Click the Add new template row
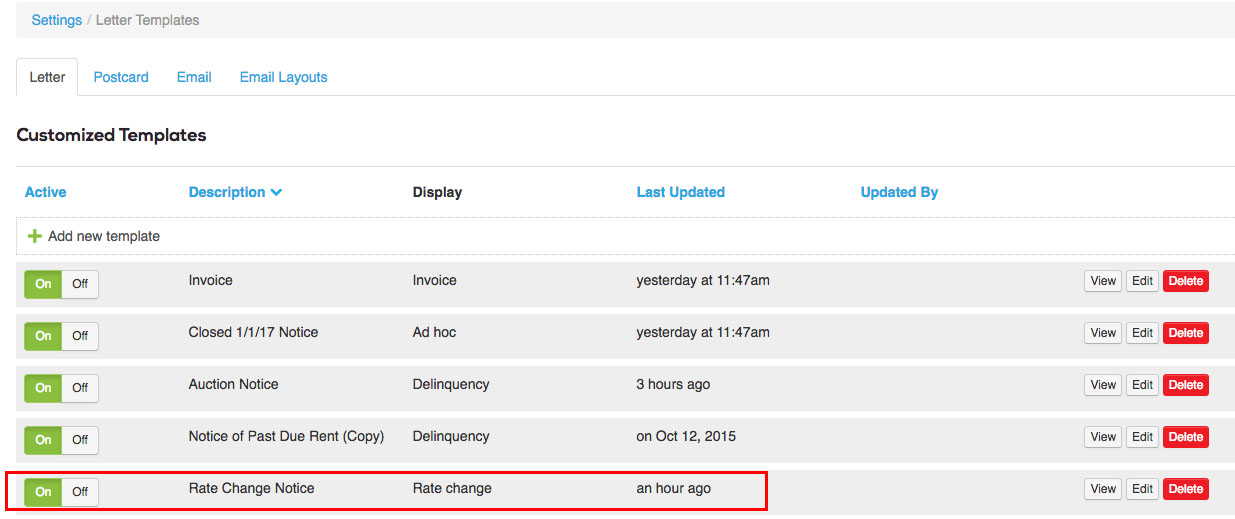This screenshot has width=1235, height=519. click(625, 236)
